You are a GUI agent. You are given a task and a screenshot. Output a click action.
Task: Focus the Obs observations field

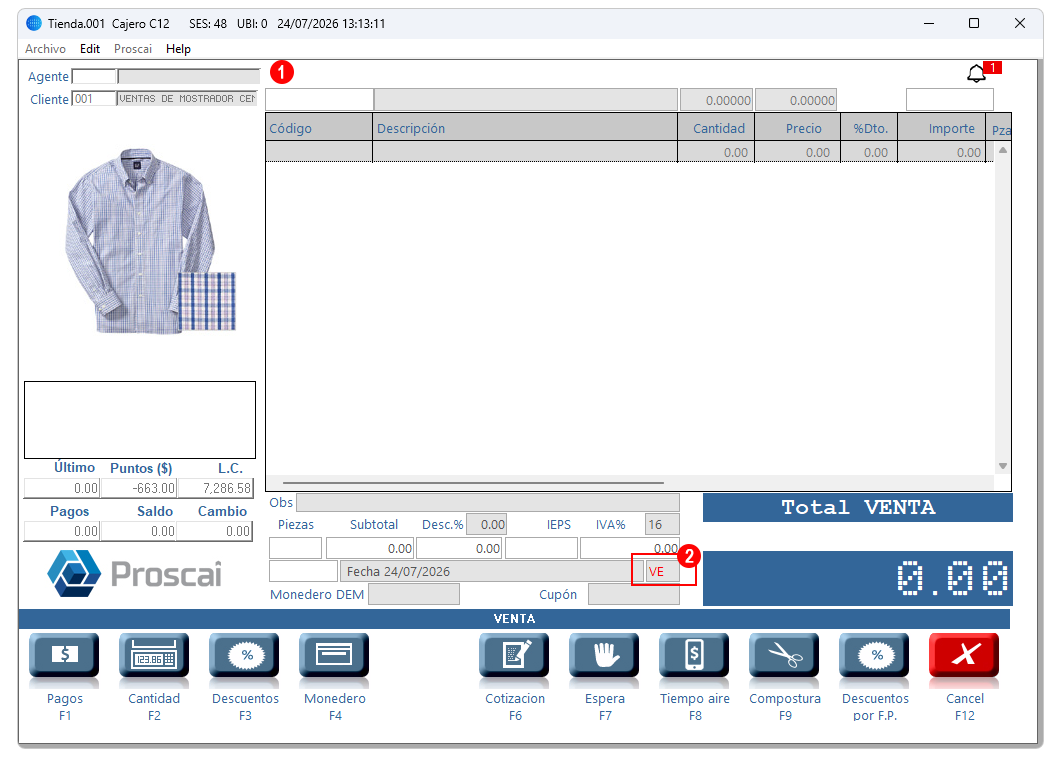point(488,502)
